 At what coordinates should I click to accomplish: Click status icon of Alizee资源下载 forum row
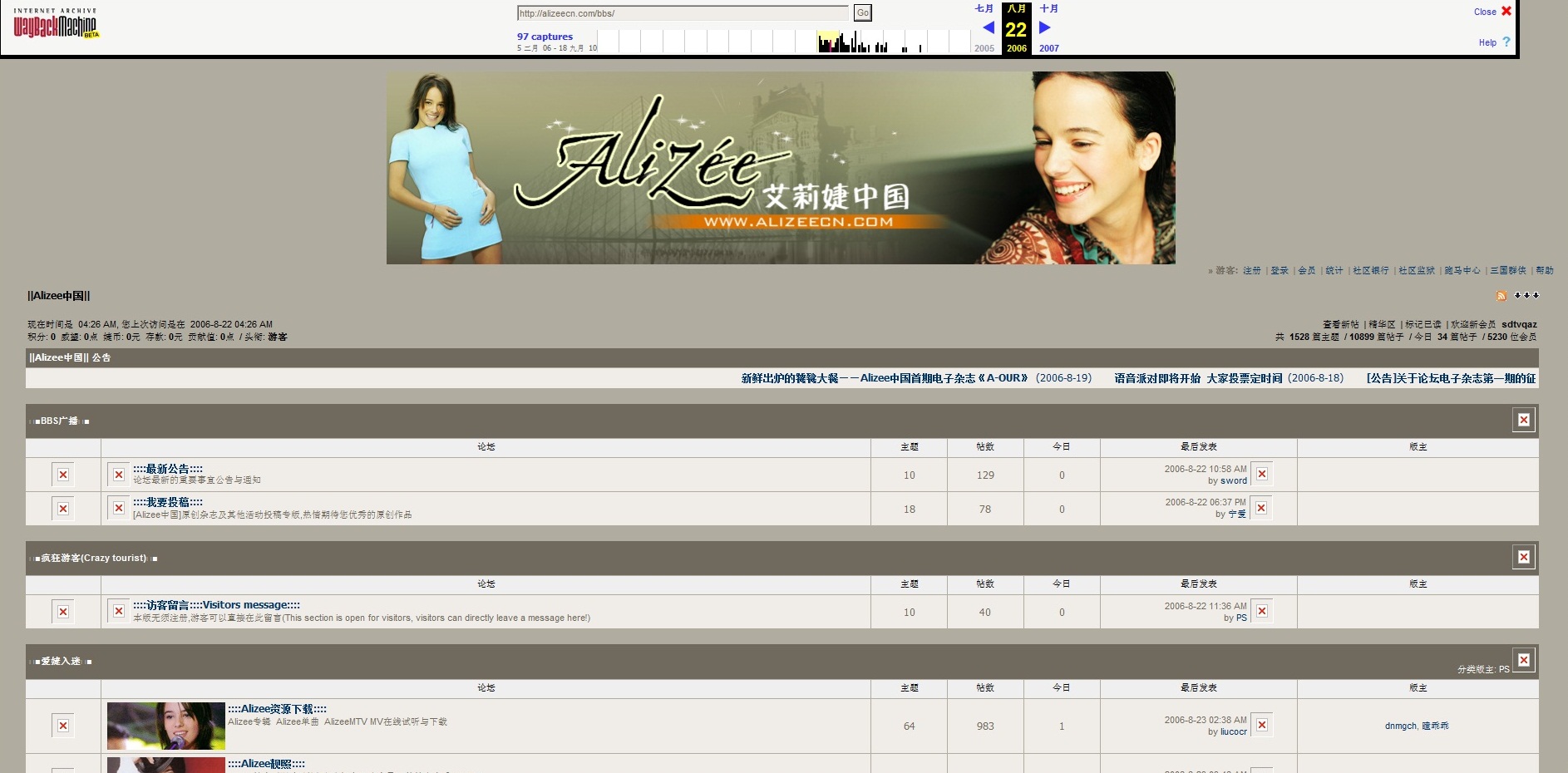click(x=63, y=726)
